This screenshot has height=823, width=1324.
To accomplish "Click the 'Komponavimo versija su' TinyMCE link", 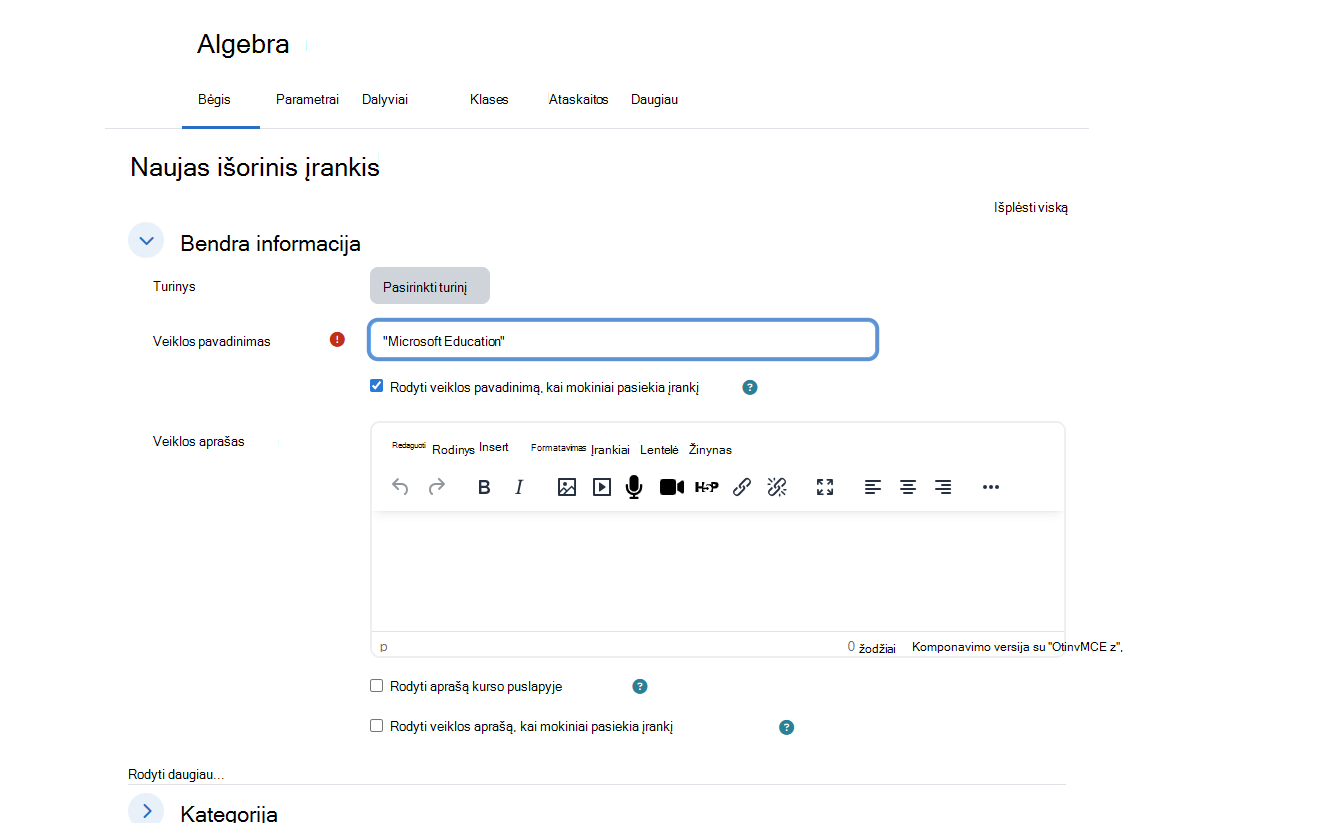I will click(1017, 647).
